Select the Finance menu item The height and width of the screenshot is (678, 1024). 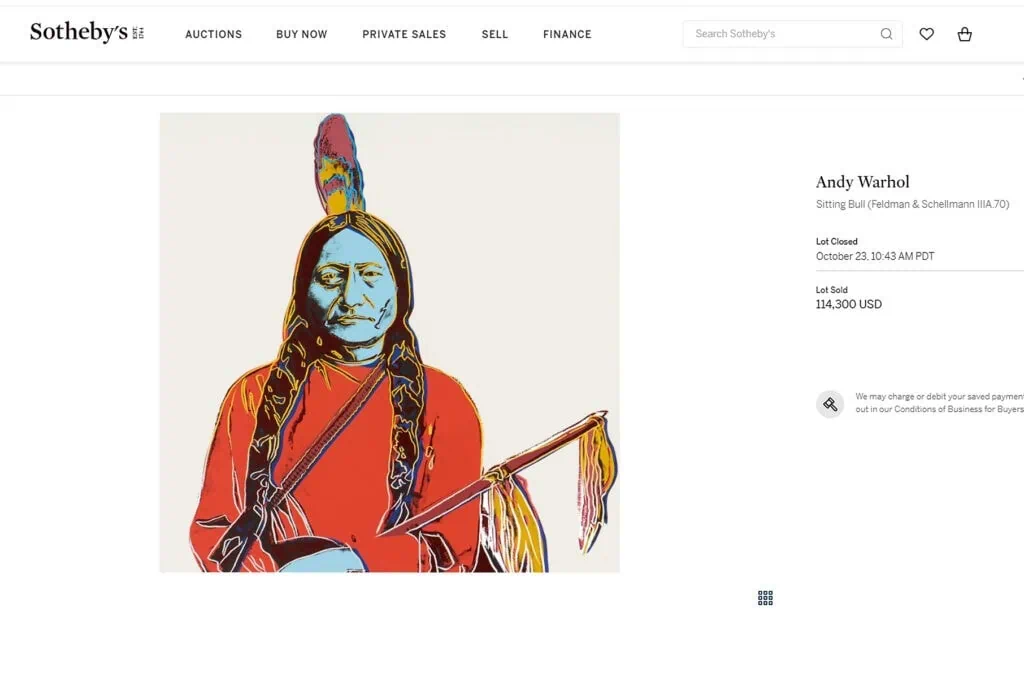point(568,34)
